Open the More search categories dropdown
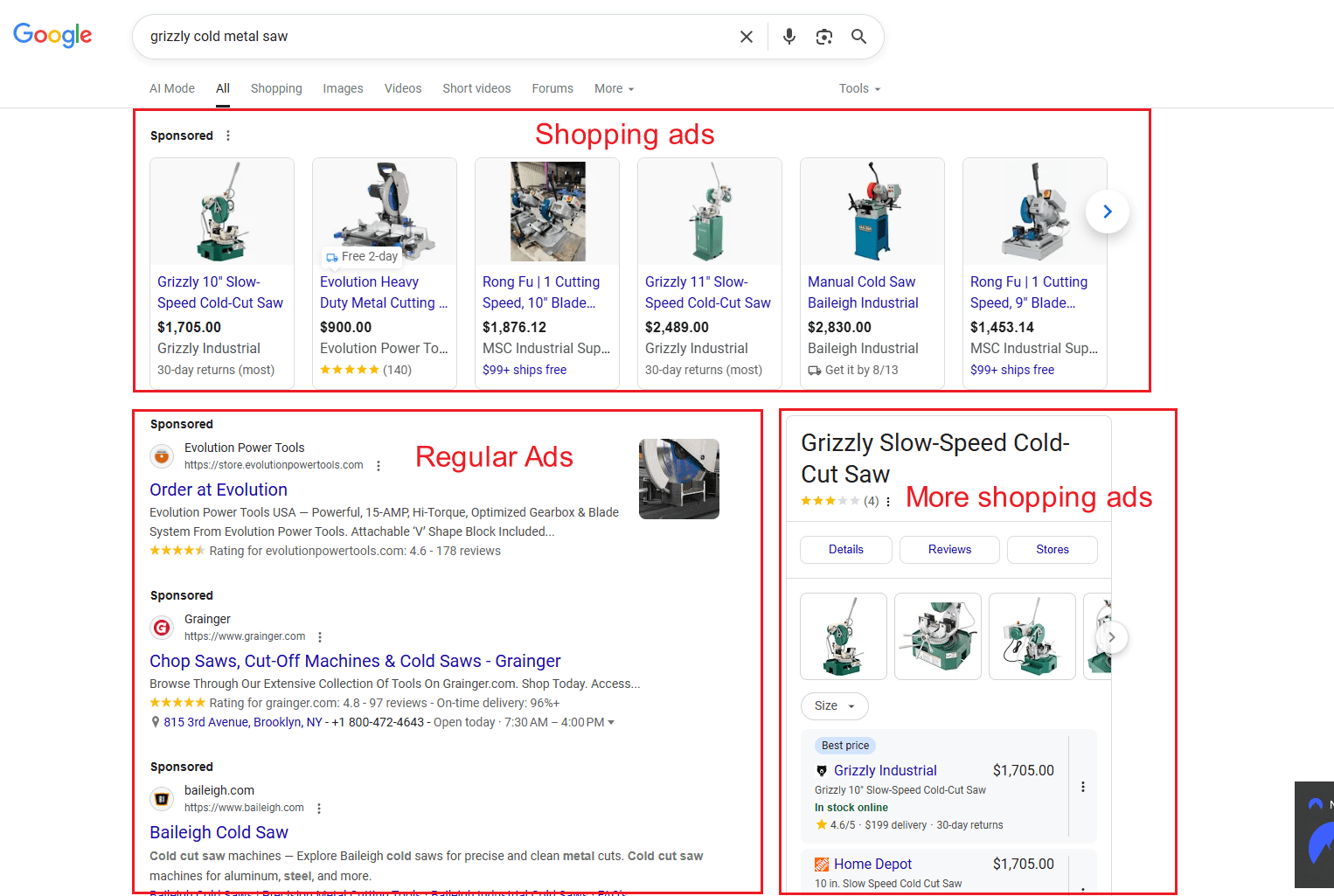The height and width of the screenshot is (896, 1334). pyautogui.click(x=613, y=88)
